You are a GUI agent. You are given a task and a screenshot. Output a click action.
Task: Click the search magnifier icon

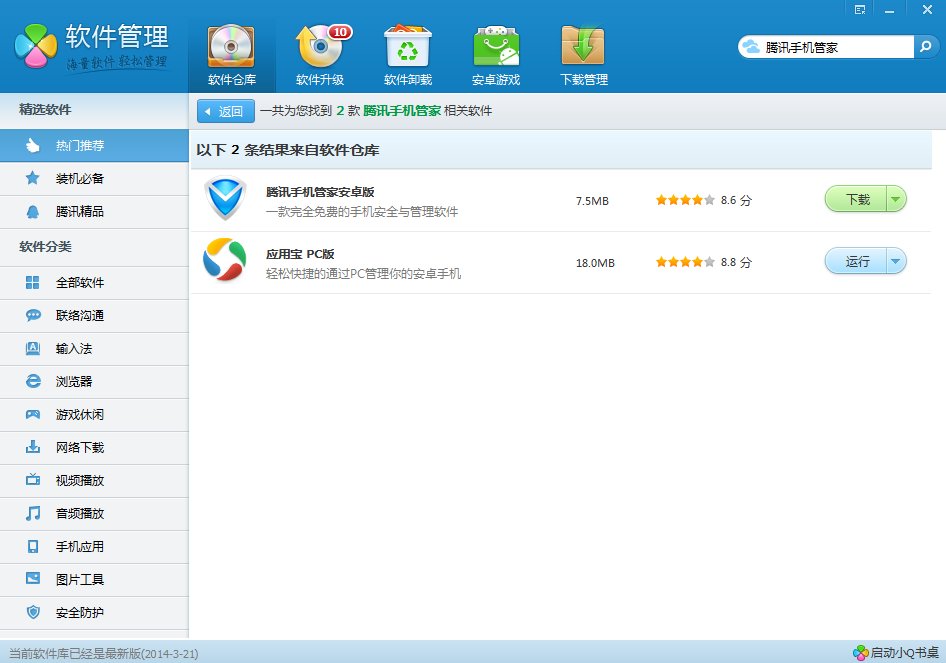pos(927,47)
